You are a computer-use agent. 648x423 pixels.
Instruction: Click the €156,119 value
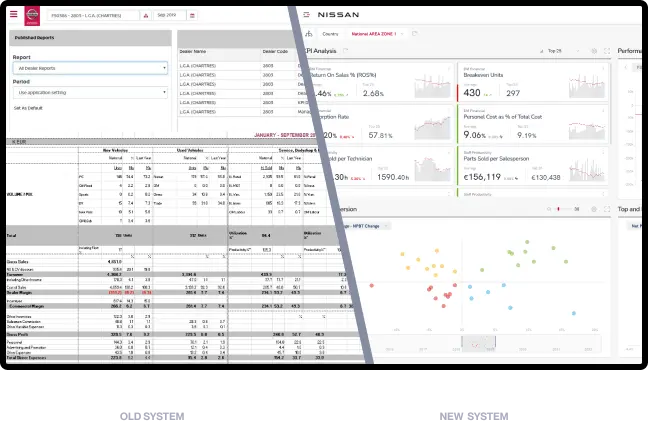482,177
